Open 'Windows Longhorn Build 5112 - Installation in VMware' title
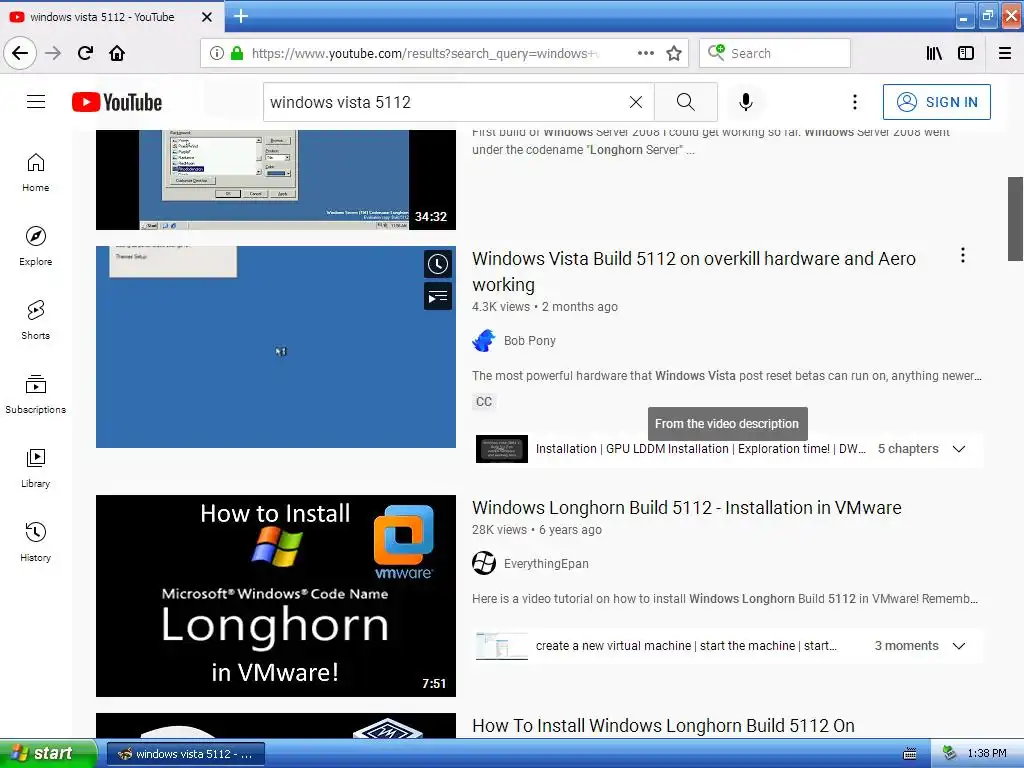The image size is (1024, 768). point(687,507)
